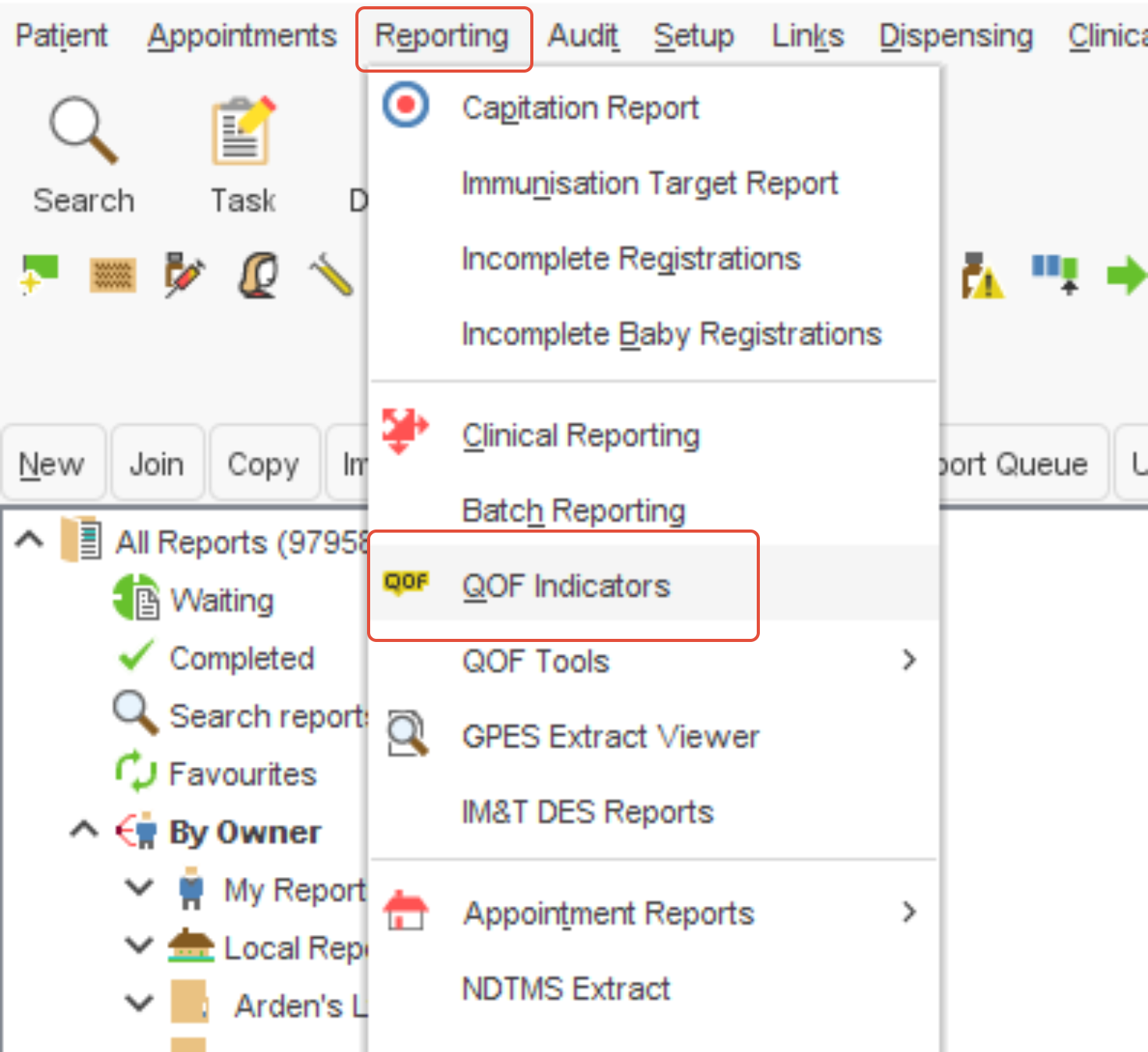Expand the Appointment Reports submenu
Screen dimensions: 1148x1052
(x=908, y=912)
